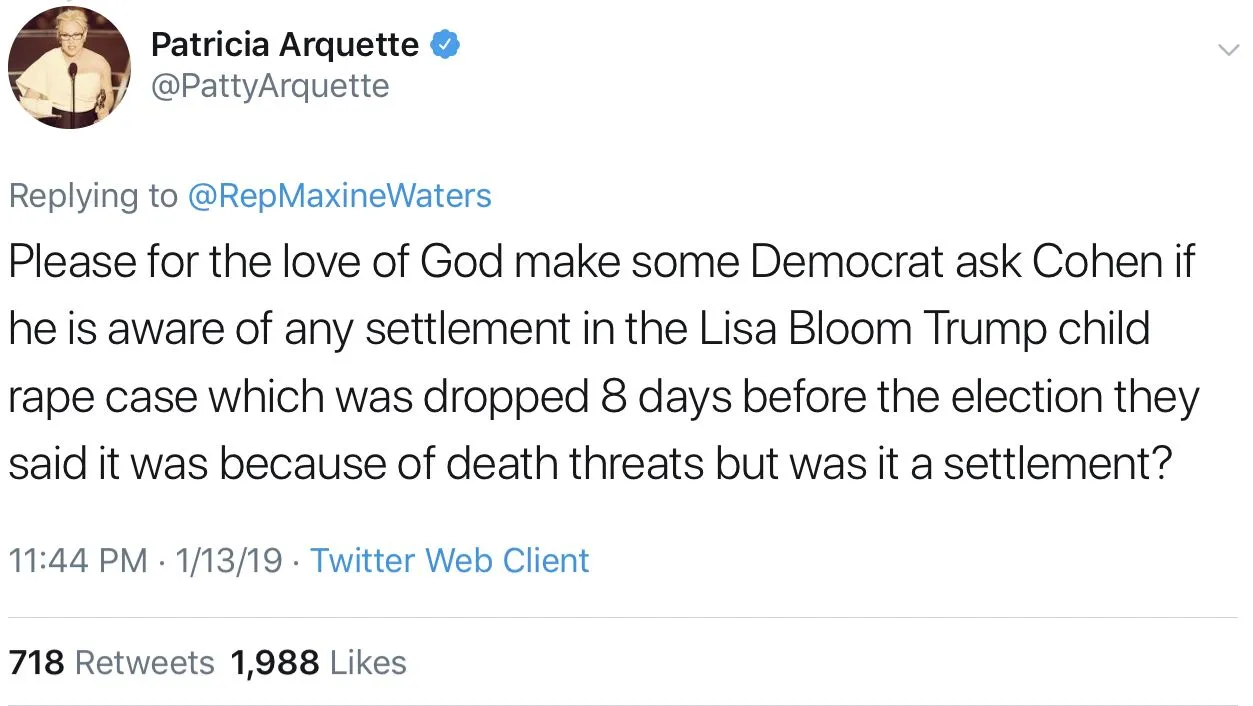The height and width of the screenshot is (706, 1253).
Task: Click the 1/13/19 tweet date
Action: click(x=228, y=560)
